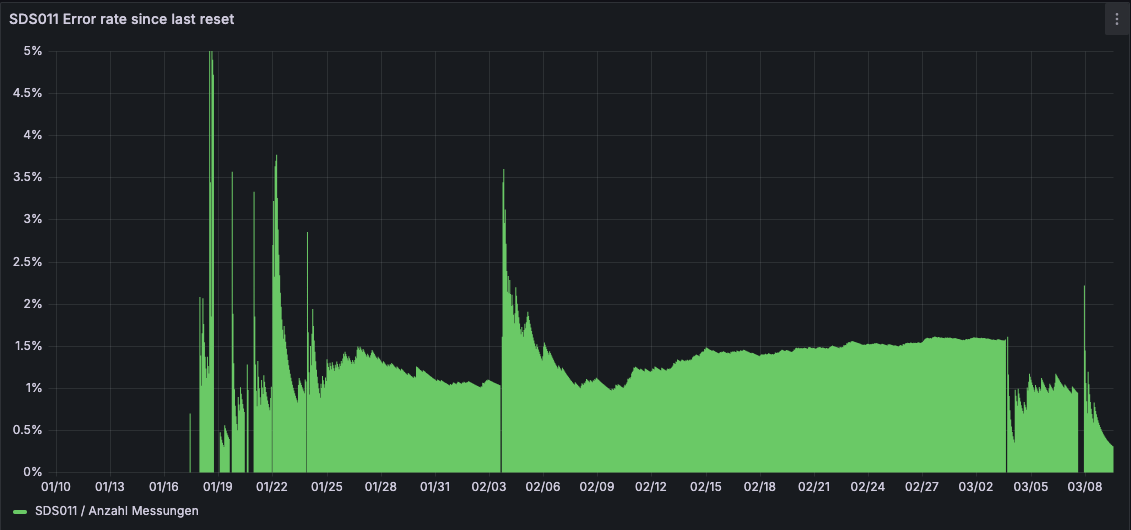Click the 4% y-axis label

click(34, 136)
